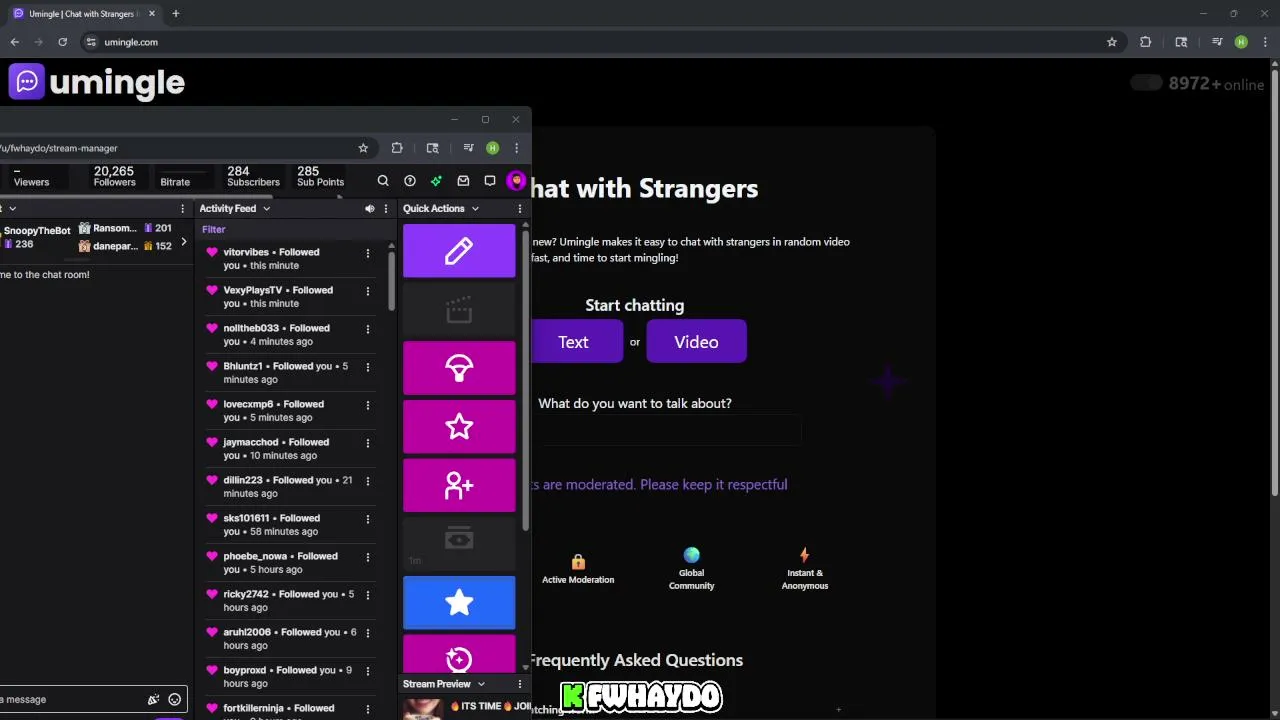Bookmark stream-manager page with star icon
Viewport: 1280px width, 720px height.
[x=363, y=148]
